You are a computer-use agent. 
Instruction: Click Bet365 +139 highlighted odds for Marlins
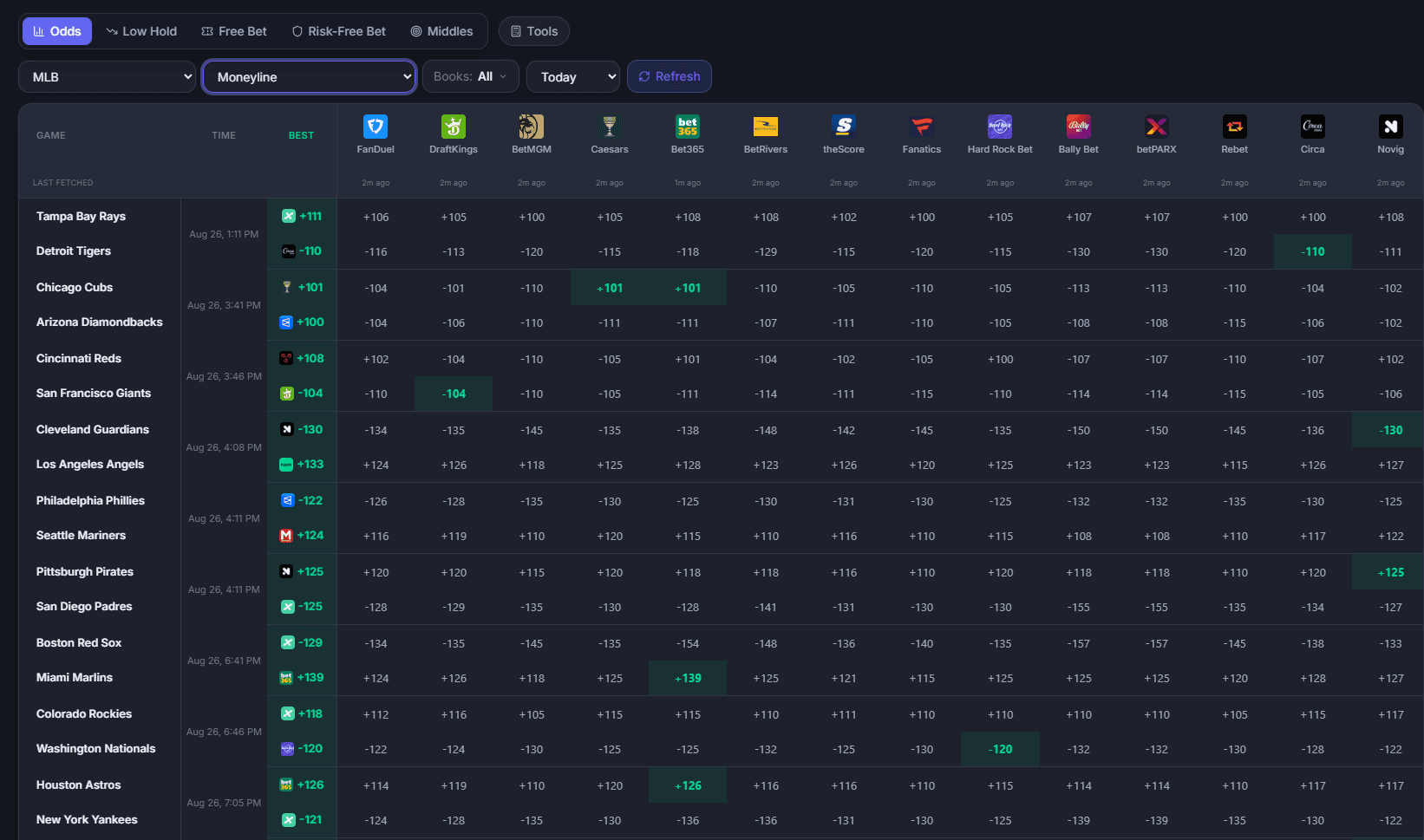[688, 678]
